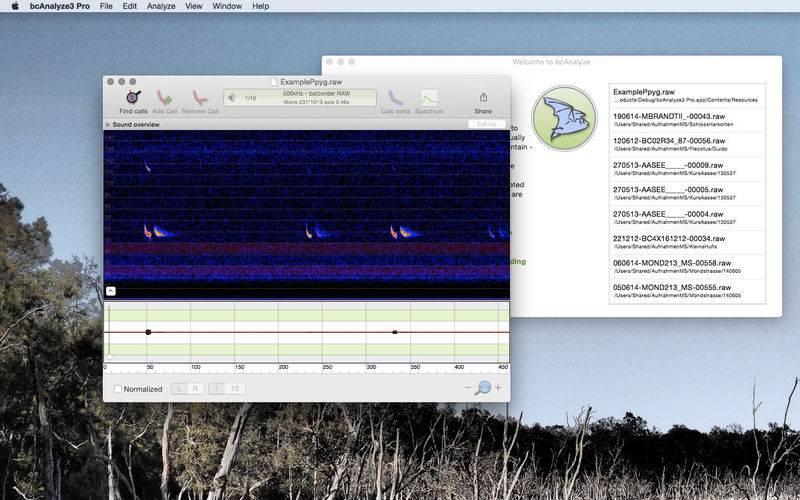Open the Window menu
800x500 pixels.
coord(227,6)
